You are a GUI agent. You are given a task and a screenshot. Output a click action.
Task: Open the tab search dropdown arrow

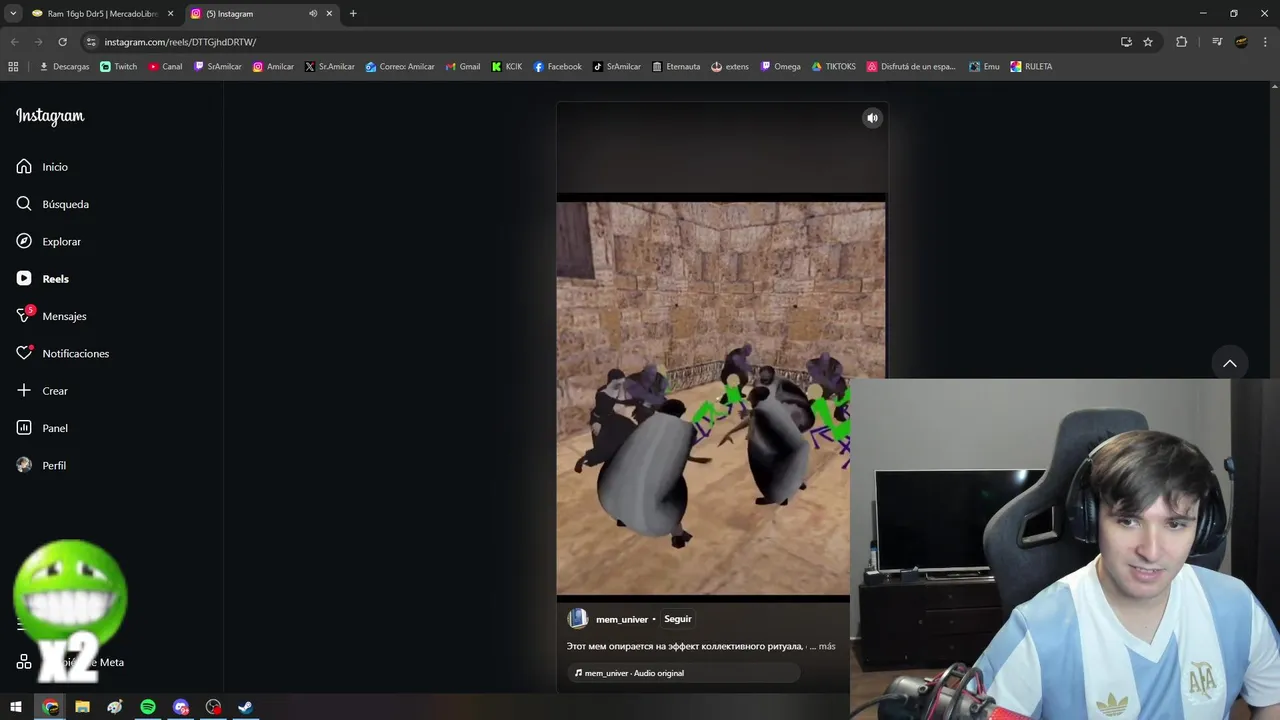click(13, 14)
